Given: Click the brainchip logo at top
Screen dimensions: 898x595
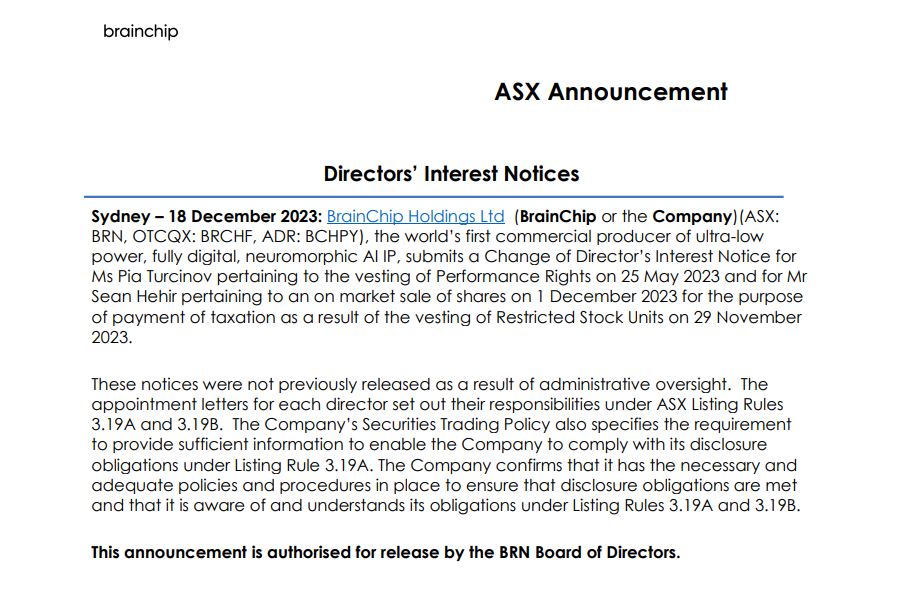Looking at the screenshot, I should [x=140, y=32].
